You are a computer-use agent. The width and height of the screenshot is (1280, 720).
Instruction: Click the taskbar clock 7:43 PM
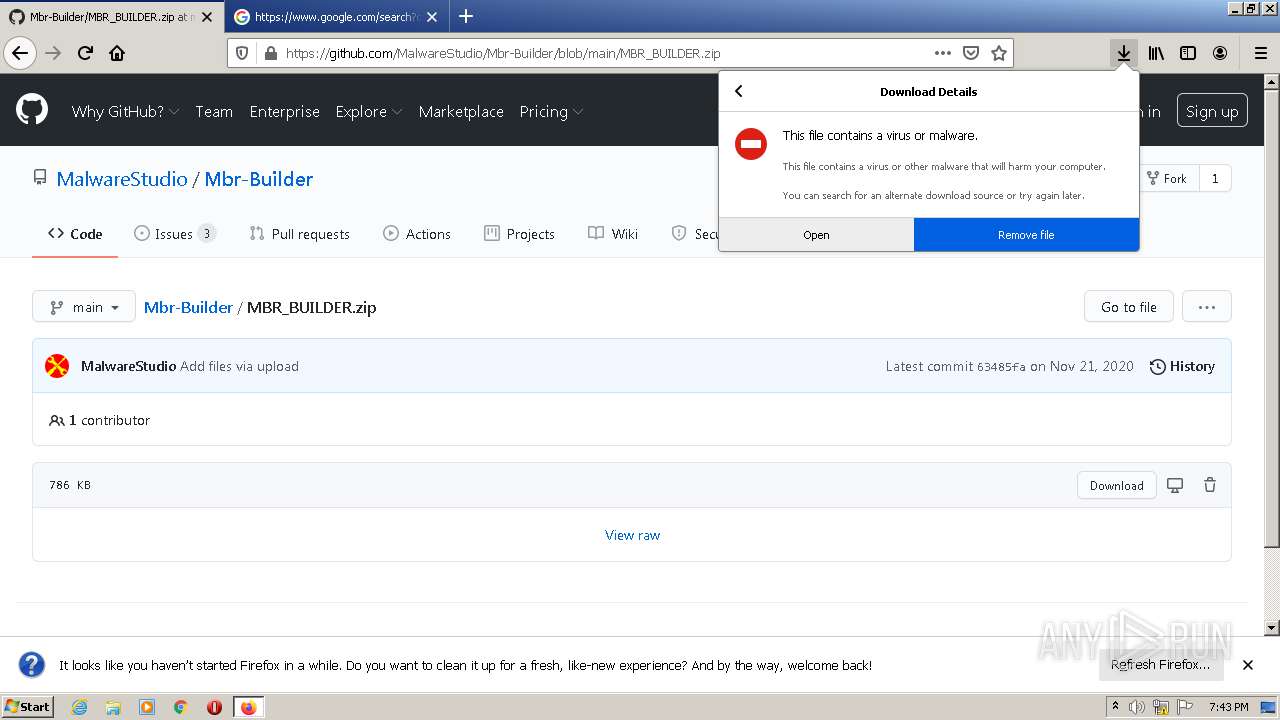click(1228, 707)
